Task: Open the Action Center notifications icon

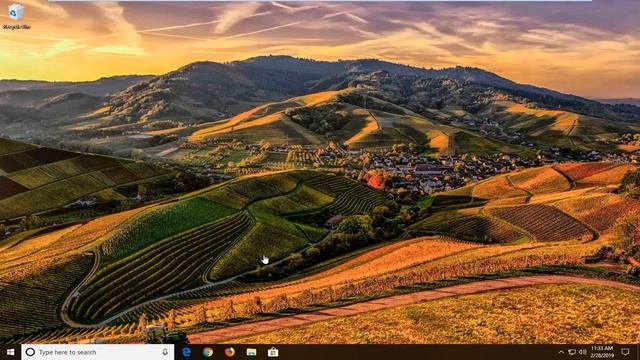Action: point(625,352)
